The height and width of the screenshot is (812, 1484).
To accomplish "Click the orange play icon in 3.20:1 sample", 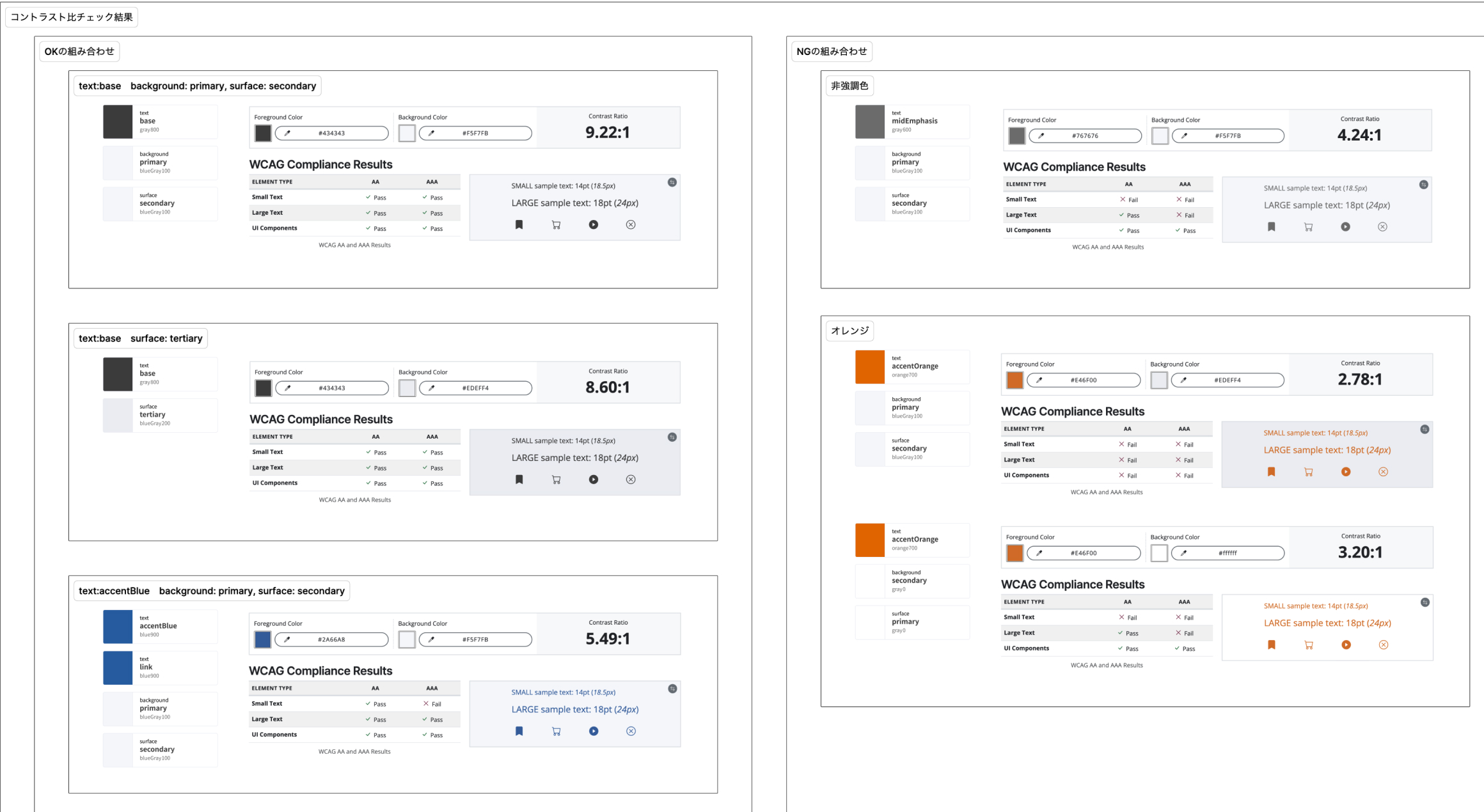I will (1346, 644).
